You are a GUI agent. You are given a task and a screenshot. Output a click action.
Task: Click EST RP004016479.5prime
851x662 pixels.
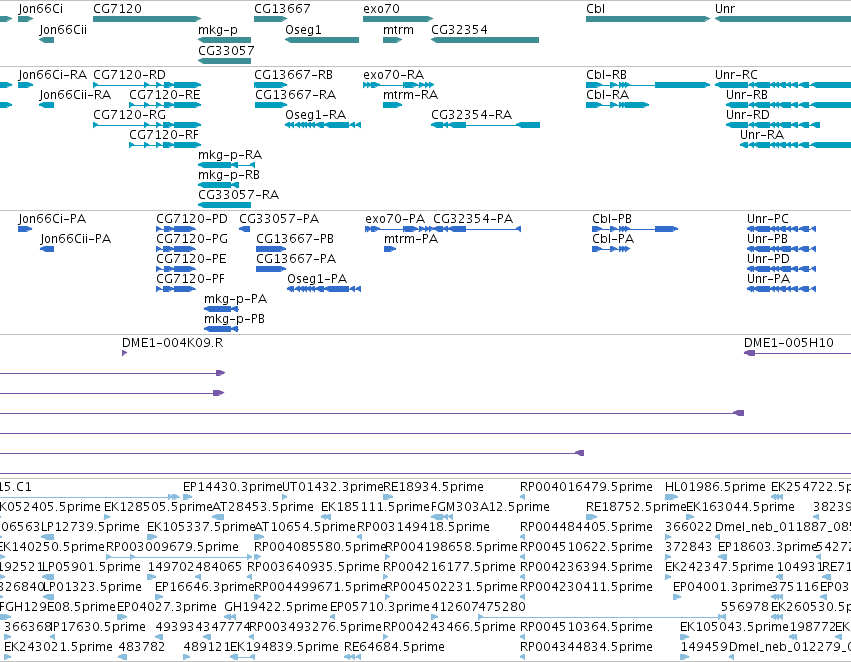tap(586, 487)
